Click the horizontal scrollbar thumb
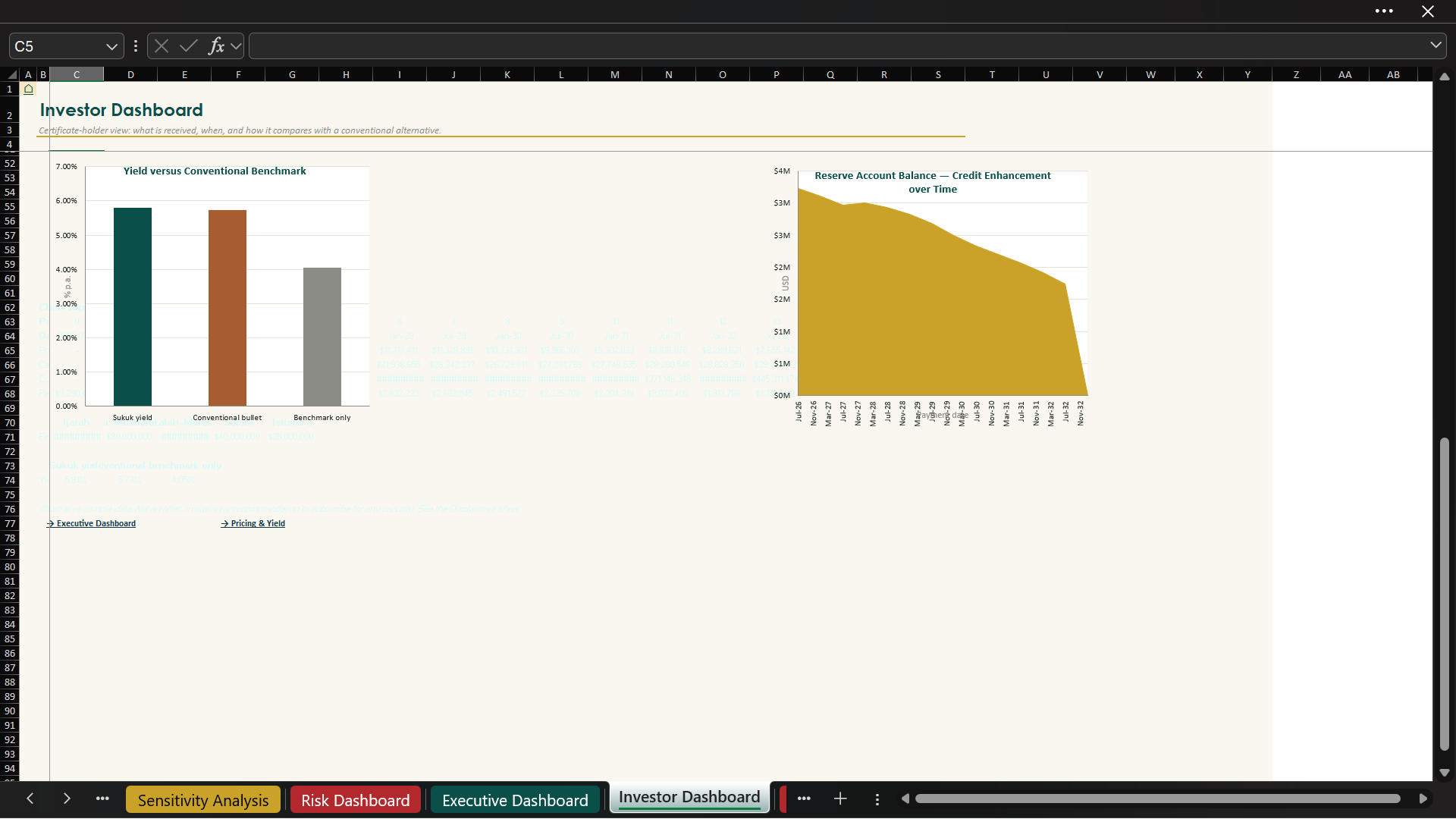Screen dimensions: 1456x819 (1157, 799)
